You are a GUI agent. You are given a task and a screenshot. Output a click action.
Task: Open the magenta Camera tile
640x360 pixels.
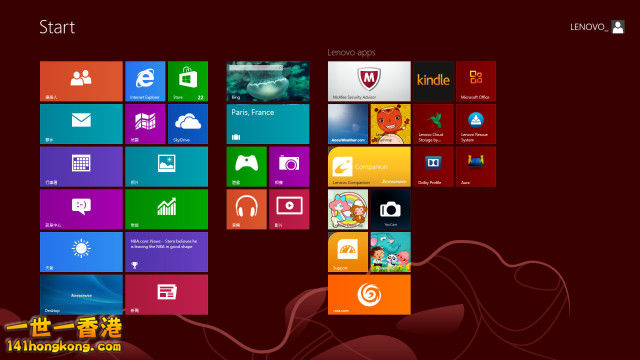(x=289, y=167)
